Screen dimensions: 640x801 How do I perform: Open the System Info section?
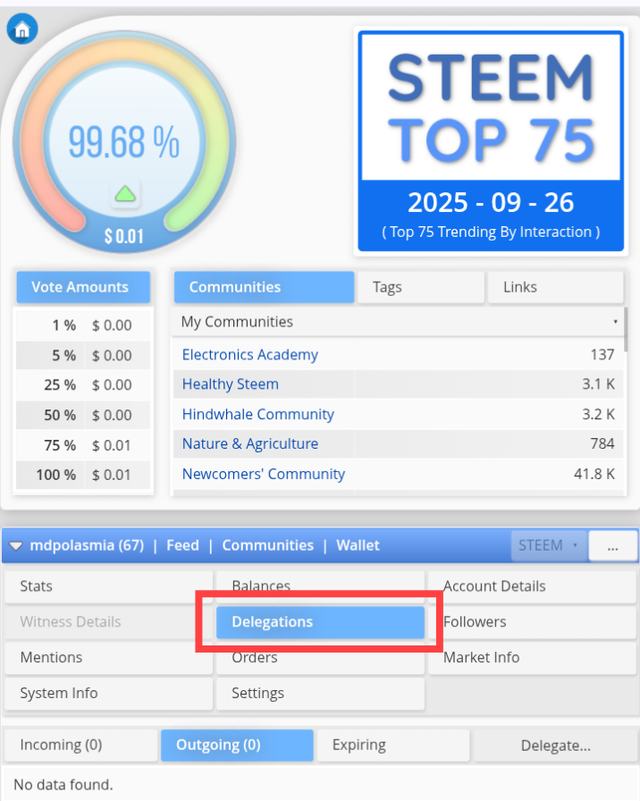tap(109, 693)
